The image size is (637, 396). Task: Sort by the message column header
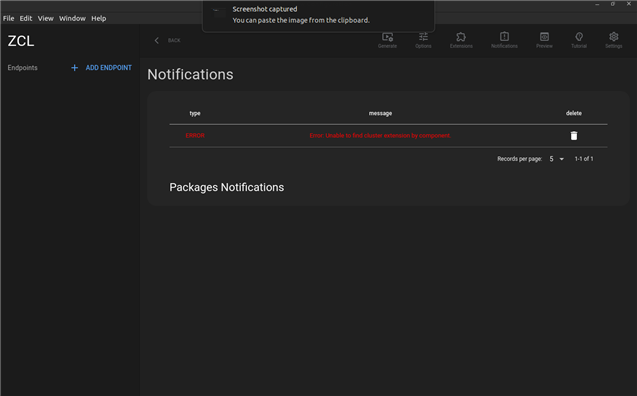[x=380, y=113]
